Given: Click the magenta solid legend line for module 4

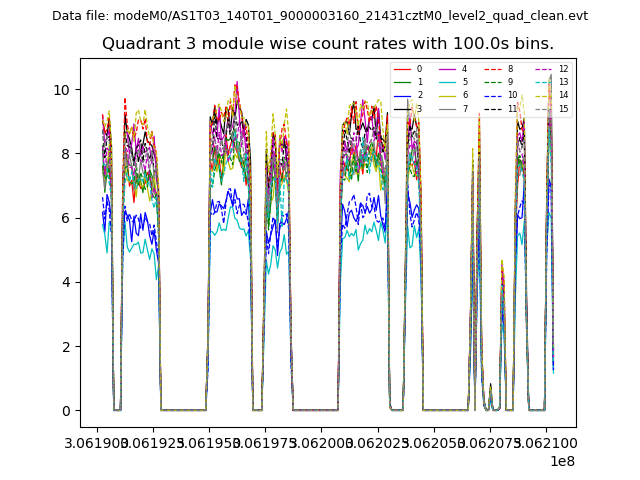Looking at the screenshot, I should [447, 69].
